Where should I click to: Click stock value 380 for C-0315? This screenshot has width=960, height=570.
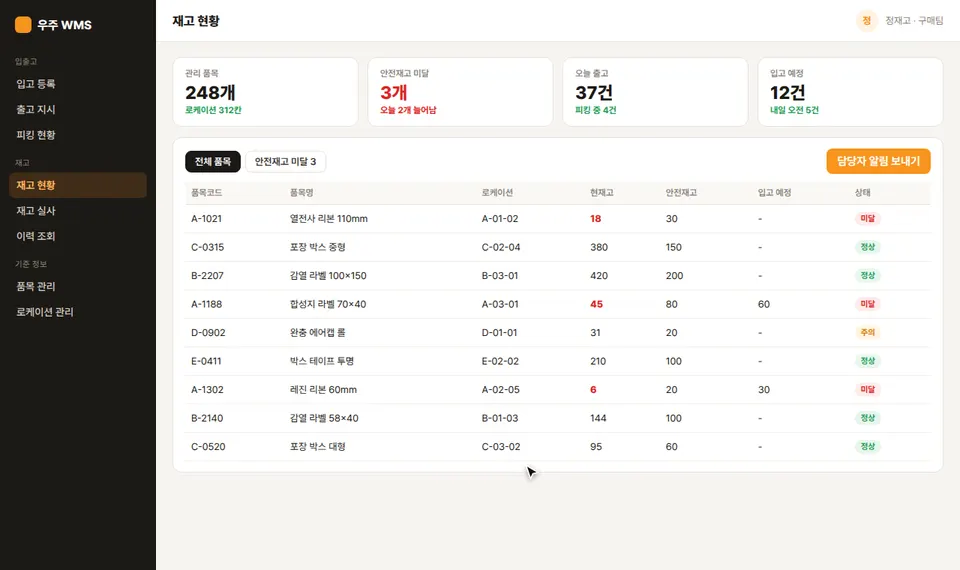[599, 247]
